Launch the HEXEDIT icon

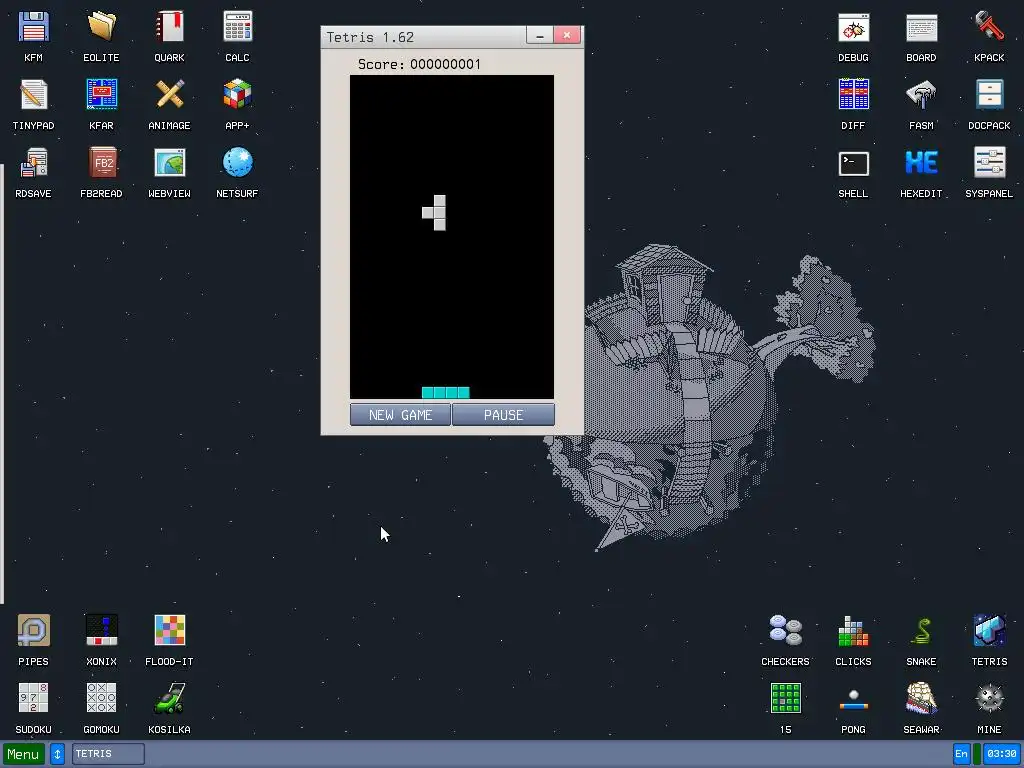tap(921, 163)
